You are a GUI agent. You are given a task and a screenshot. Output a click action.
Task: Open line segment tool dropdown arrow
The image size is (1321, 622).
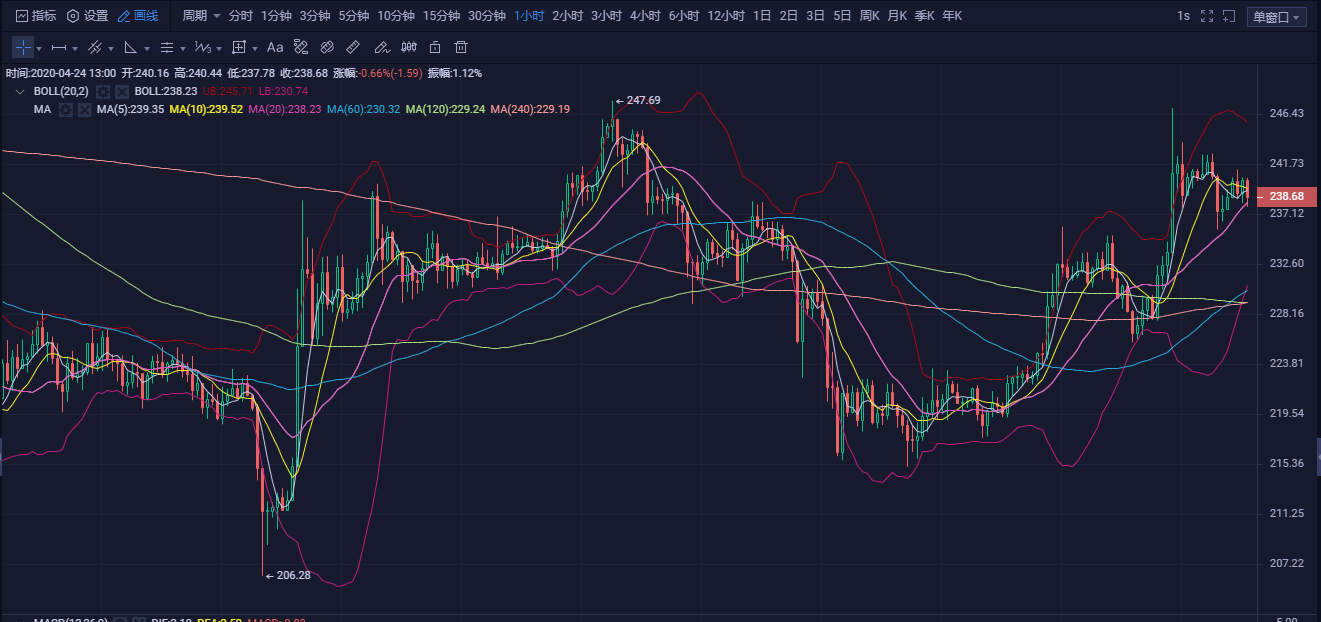(x=75, y=48)
